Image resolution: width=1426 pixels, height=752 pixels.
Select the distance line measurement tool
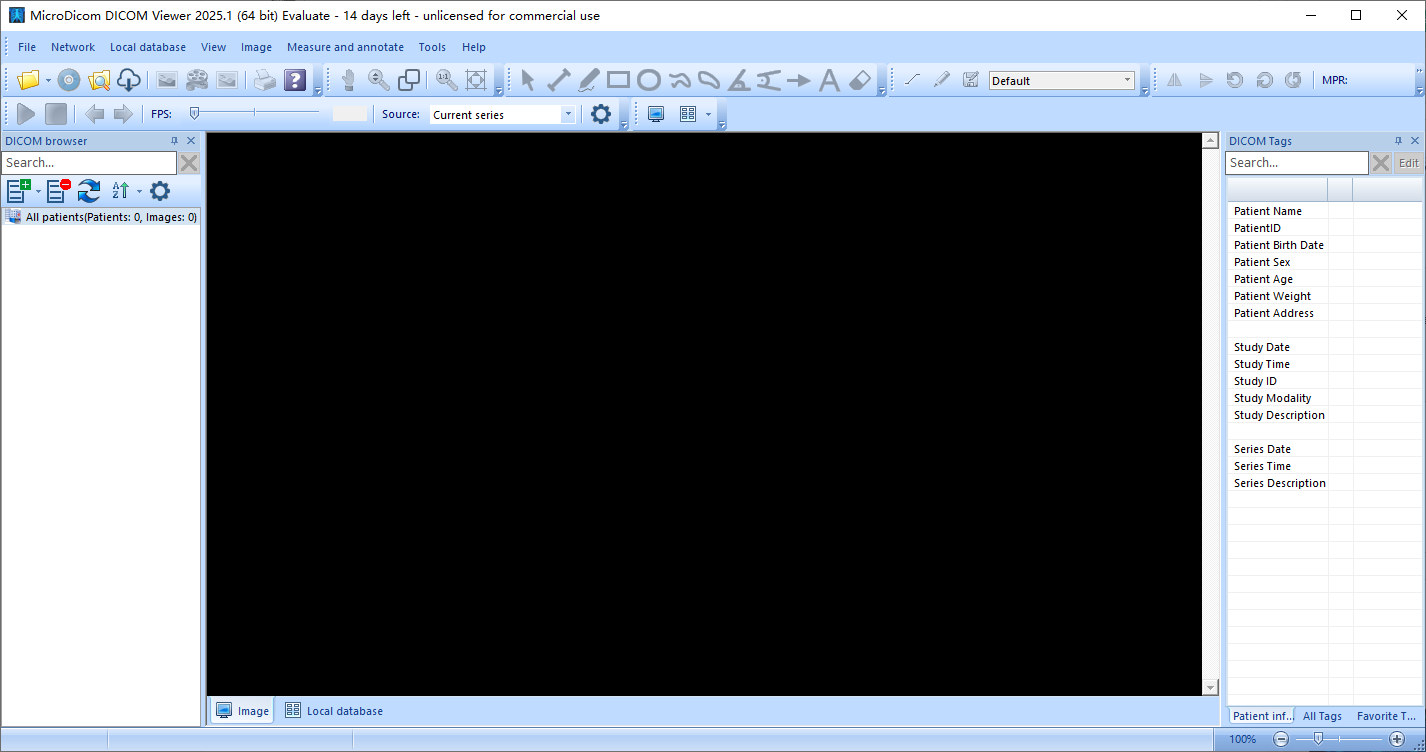[x=558, y=81]
